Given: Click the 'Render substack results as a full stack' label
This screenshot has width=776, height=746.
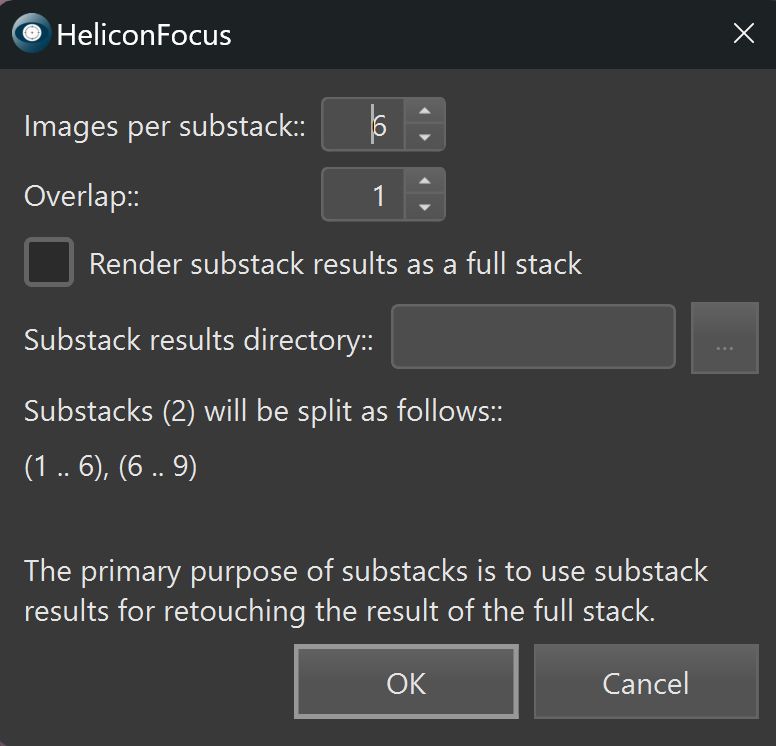Looking at the screenshot, I should point(335,264).
